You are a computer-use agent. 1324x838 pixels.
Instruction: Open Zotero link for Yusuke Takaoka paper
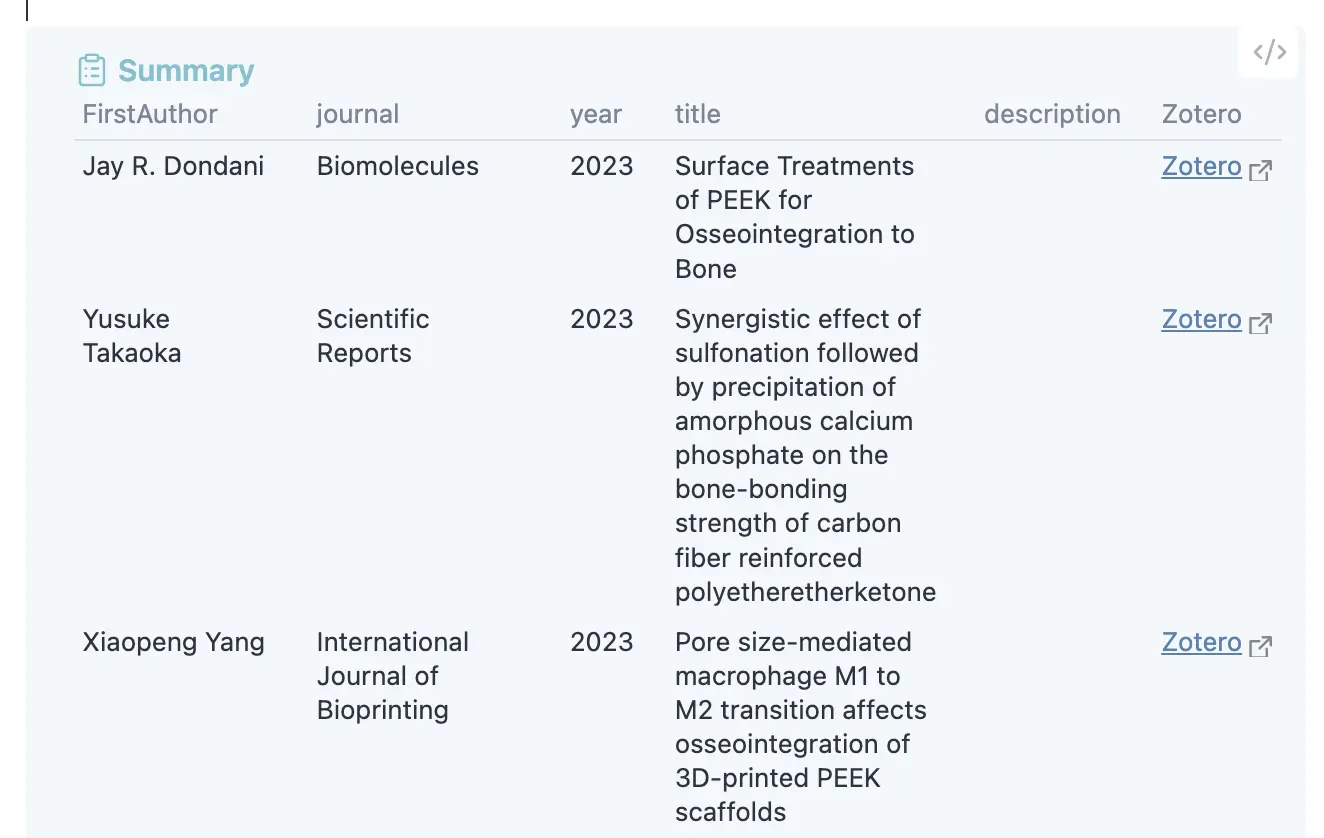click(x=1201, y=319)
